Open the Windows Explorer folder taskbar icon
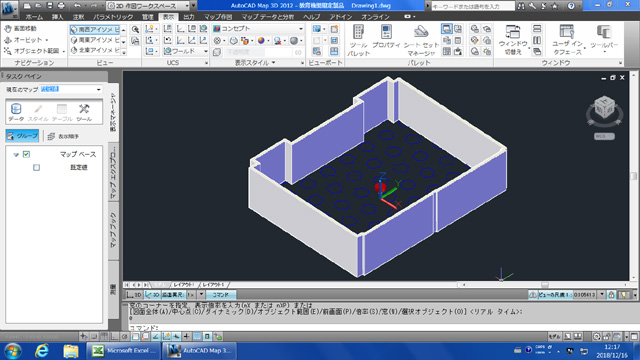This screenshot has width=640, height=360. coord(71,351)
